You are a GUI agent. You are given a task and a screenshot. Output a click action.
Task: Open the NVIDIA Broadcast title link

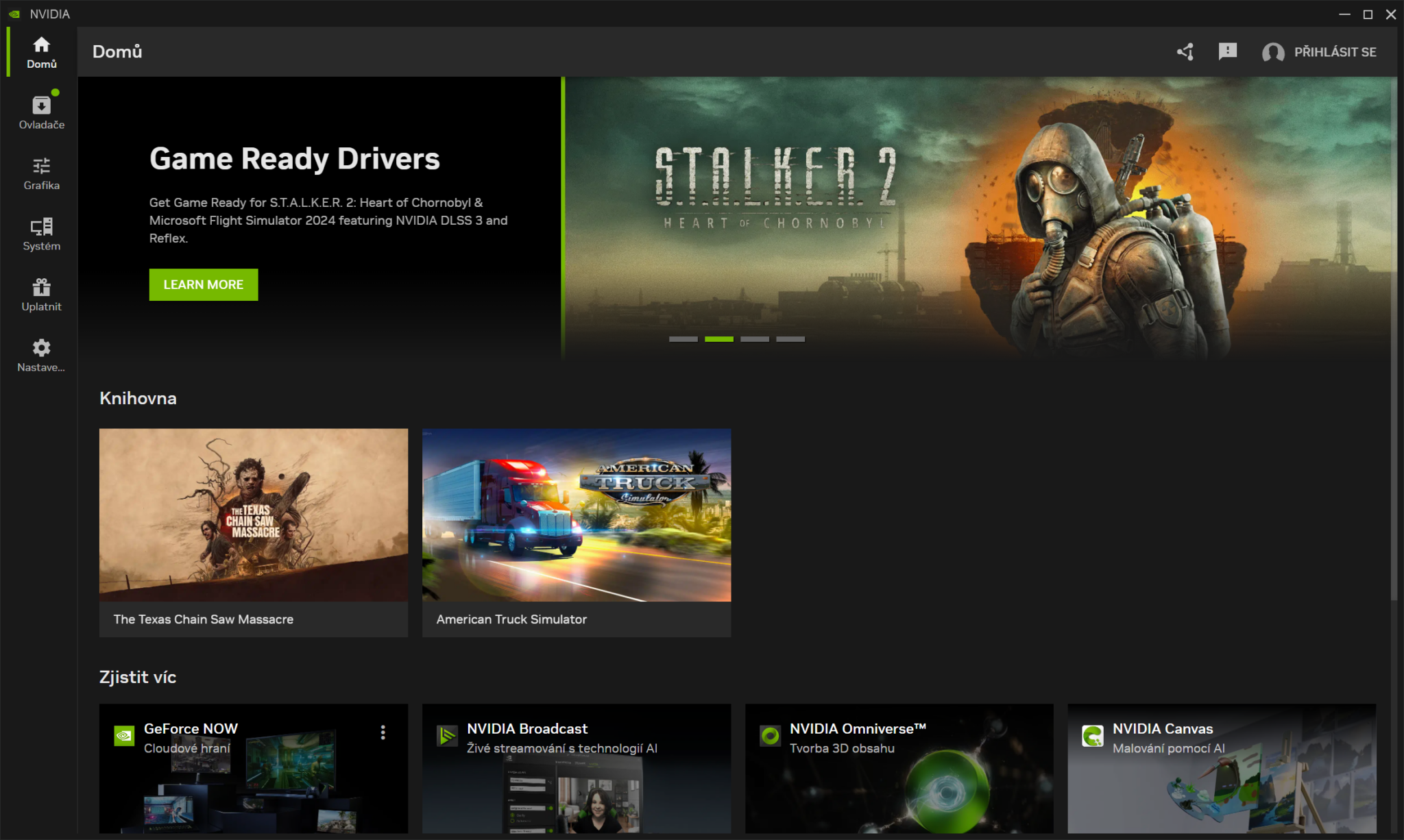point(527,729)
